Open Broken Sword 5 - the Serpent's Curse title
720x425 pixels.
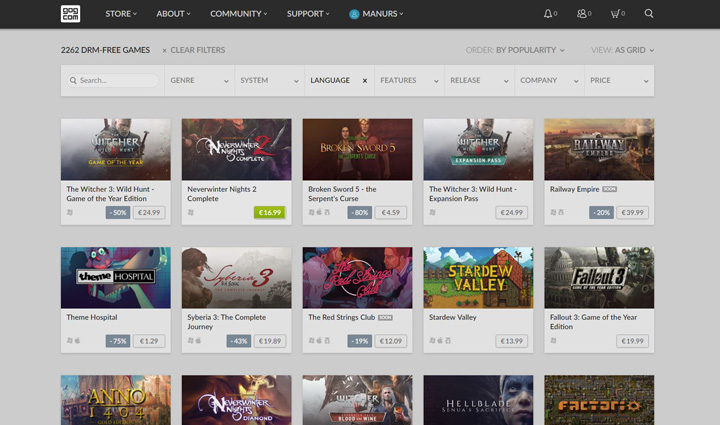pyautogui.click(x=342, y=194)
